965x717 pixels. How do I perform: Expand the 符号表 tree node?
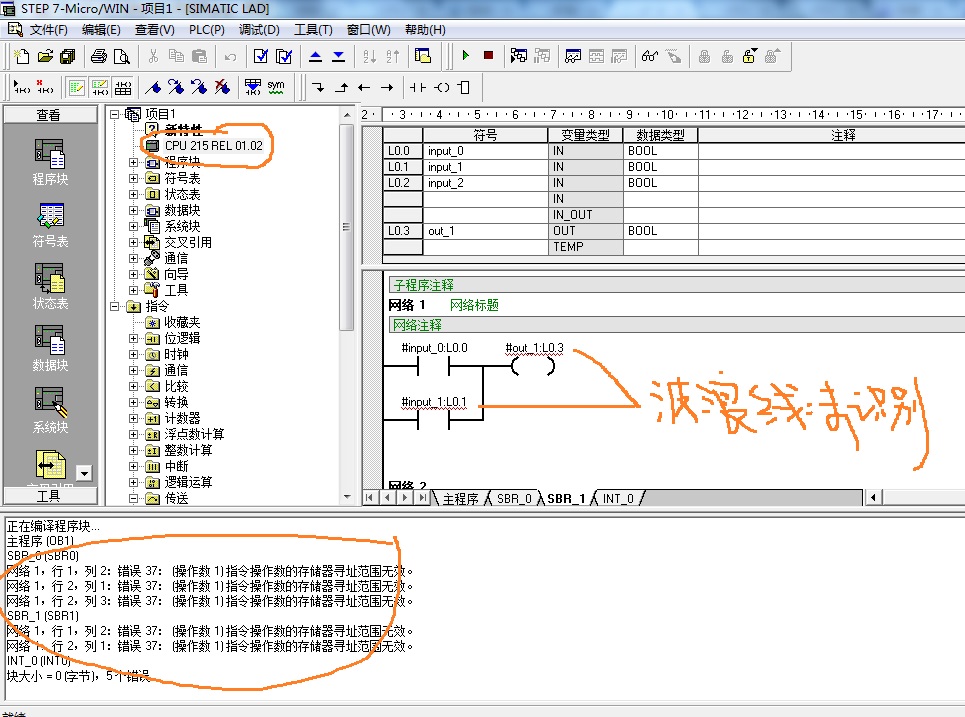(x=133, y=178)
